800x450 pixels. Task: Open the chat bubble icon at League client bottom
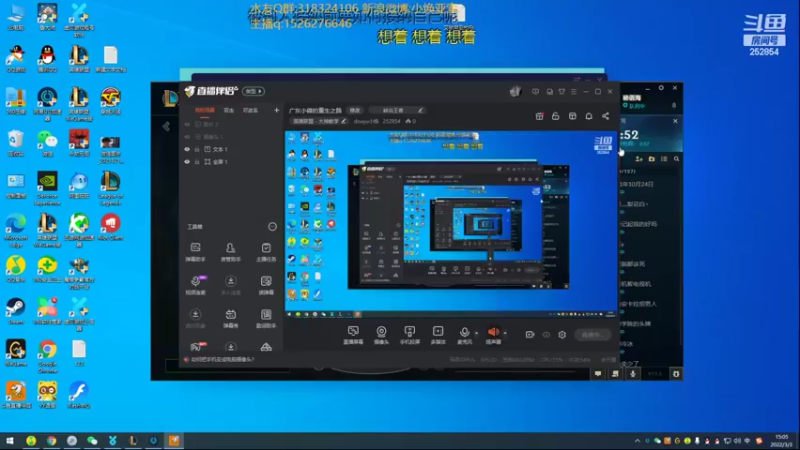point(598,374)
